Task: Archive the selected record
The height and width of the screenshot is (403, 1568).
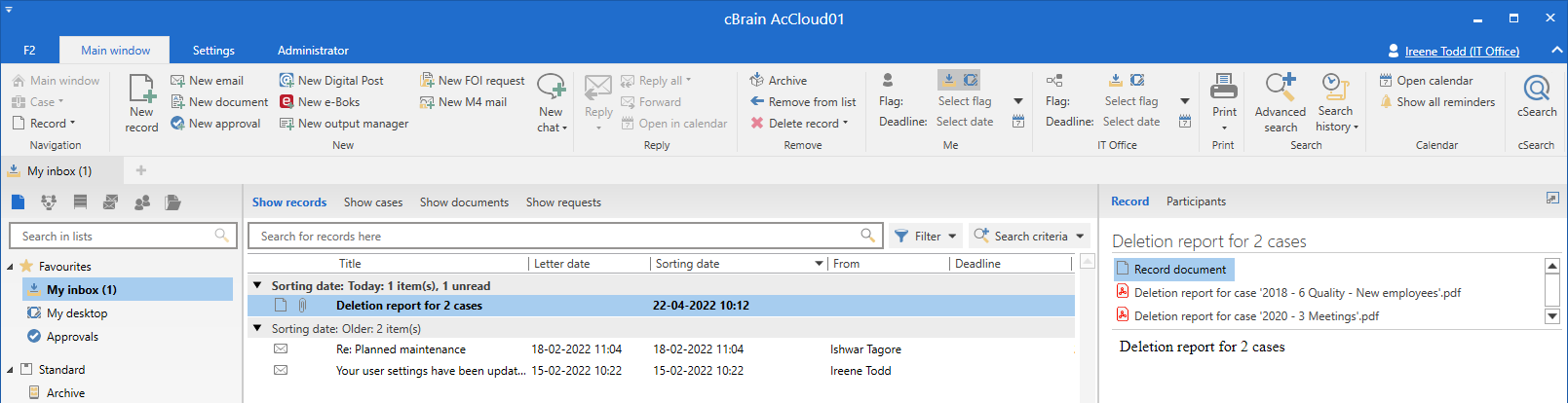Action: [x=779, y=81]
